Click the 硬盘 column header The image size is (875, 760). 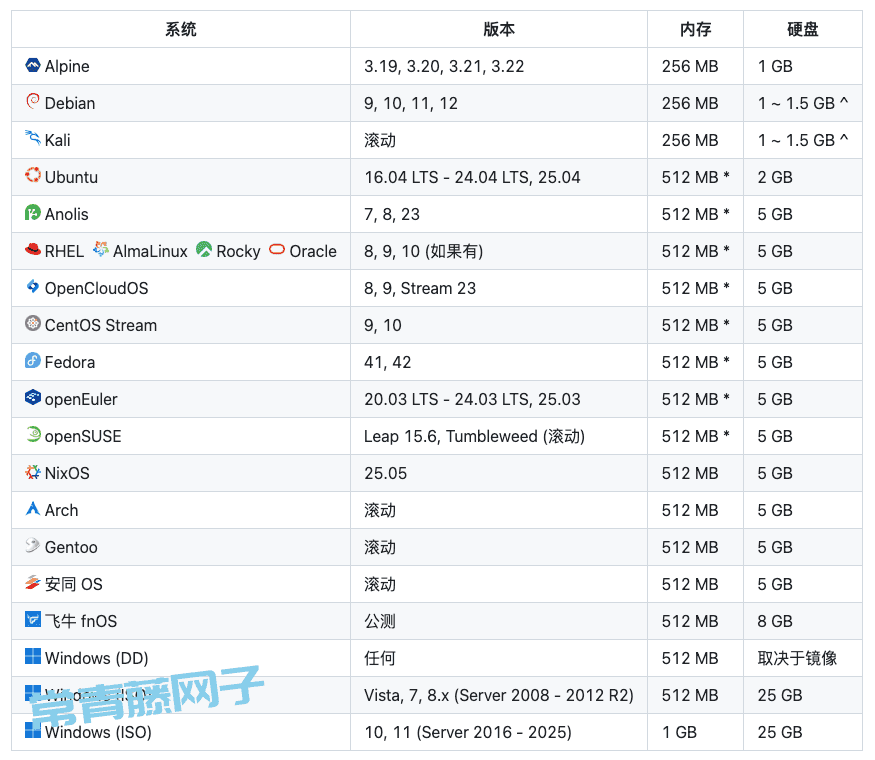point(802,29)
